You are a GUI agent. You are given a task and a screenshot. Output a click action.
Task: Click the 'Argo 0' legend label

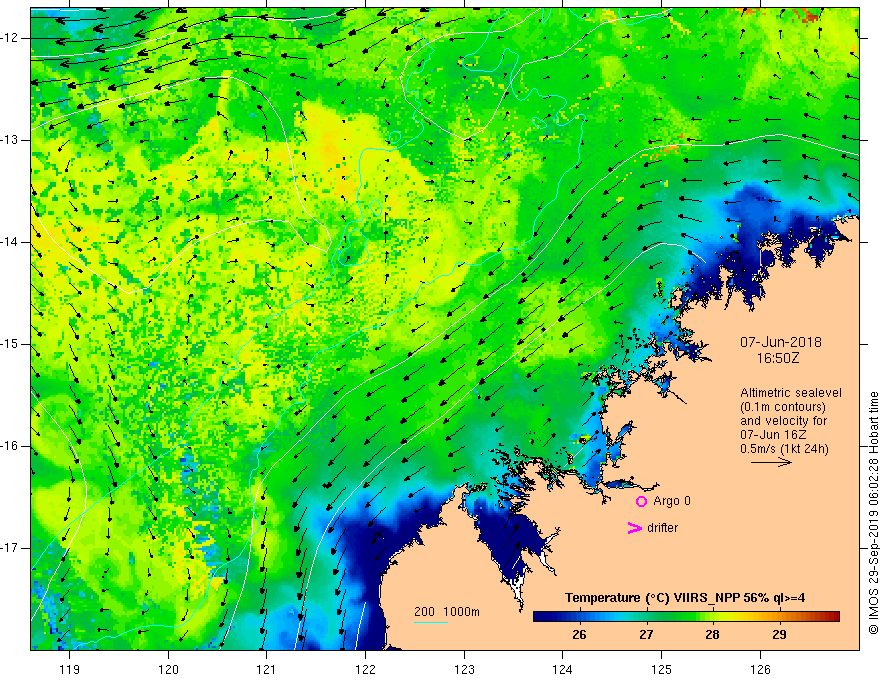(672, 501)
